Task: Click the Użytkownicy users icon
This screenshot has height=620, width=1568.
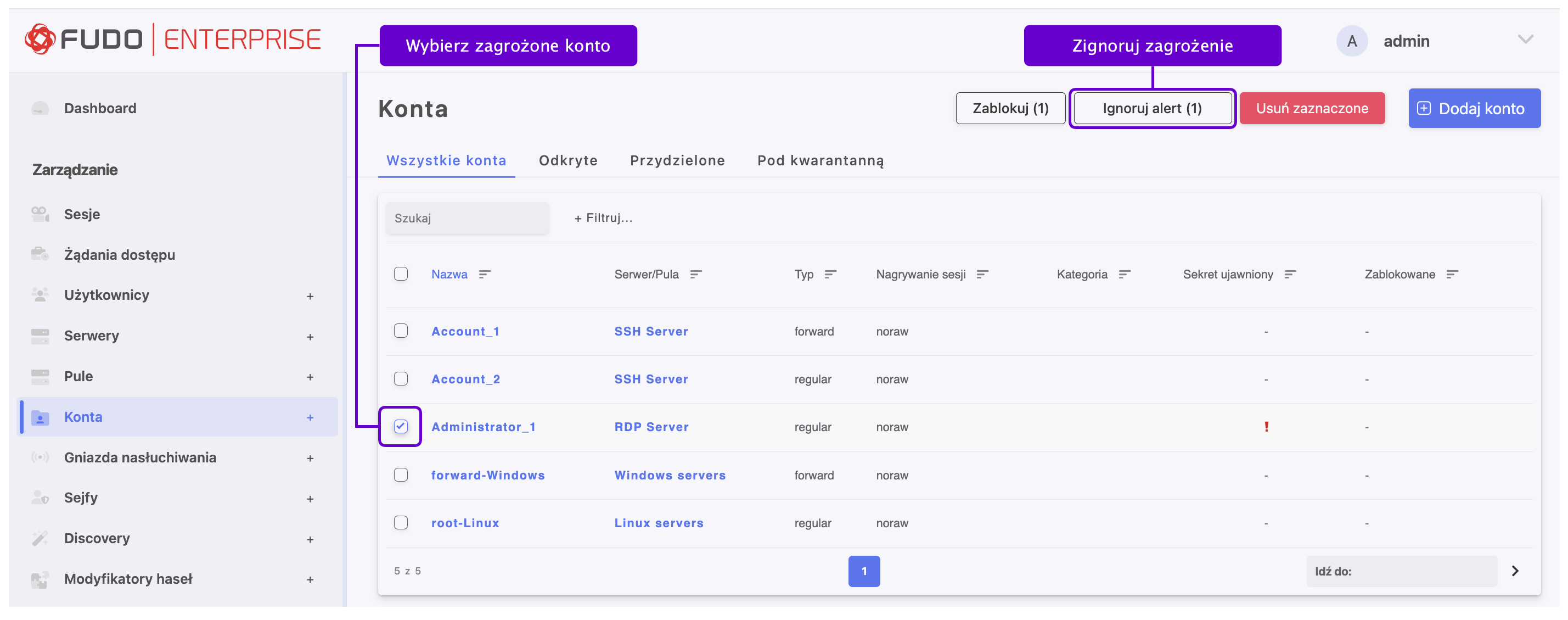Action: coord(40,295)
